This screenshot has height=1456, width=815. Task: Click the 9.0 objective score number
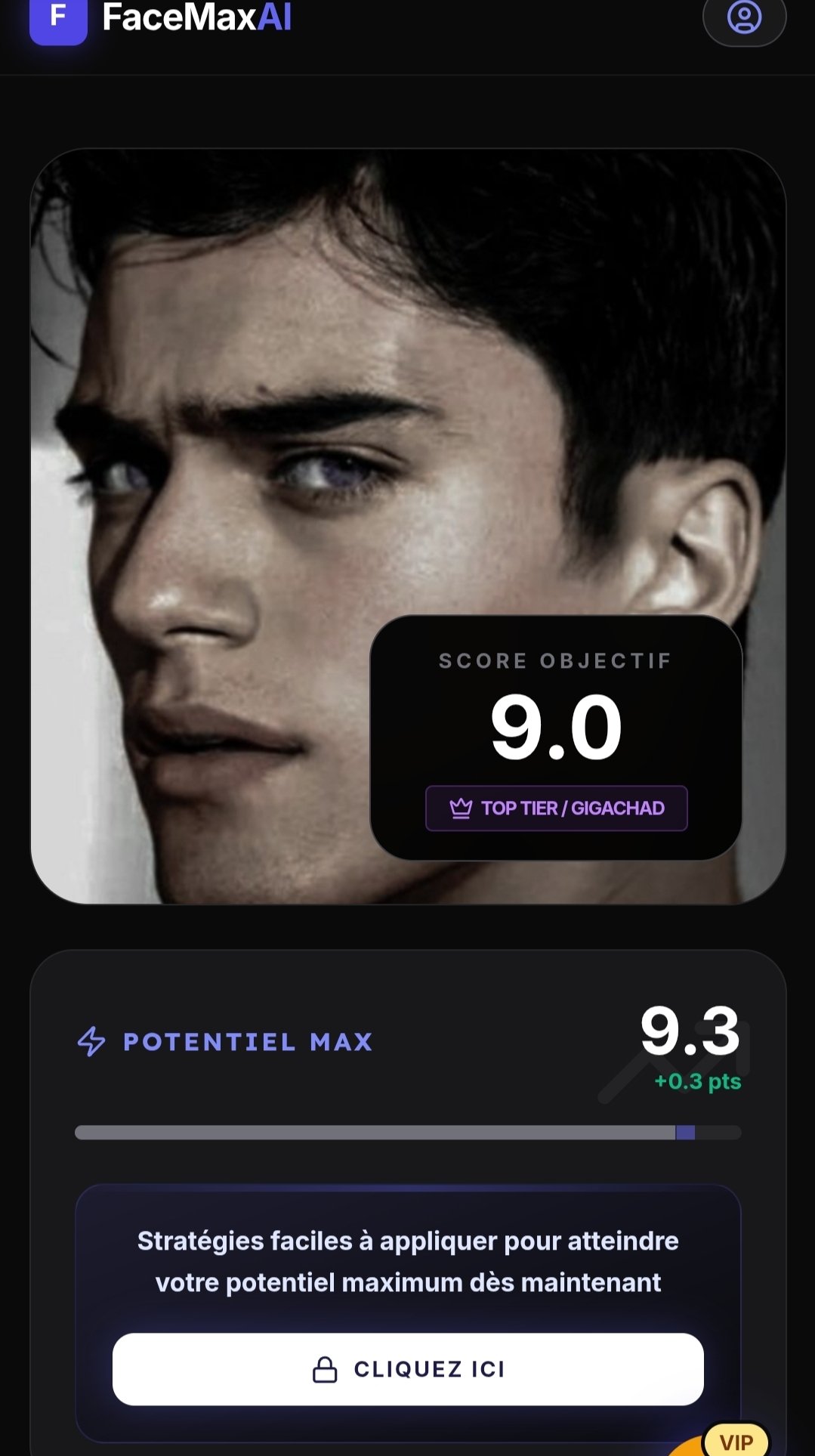pyautogui.click(x=557, y=728)
